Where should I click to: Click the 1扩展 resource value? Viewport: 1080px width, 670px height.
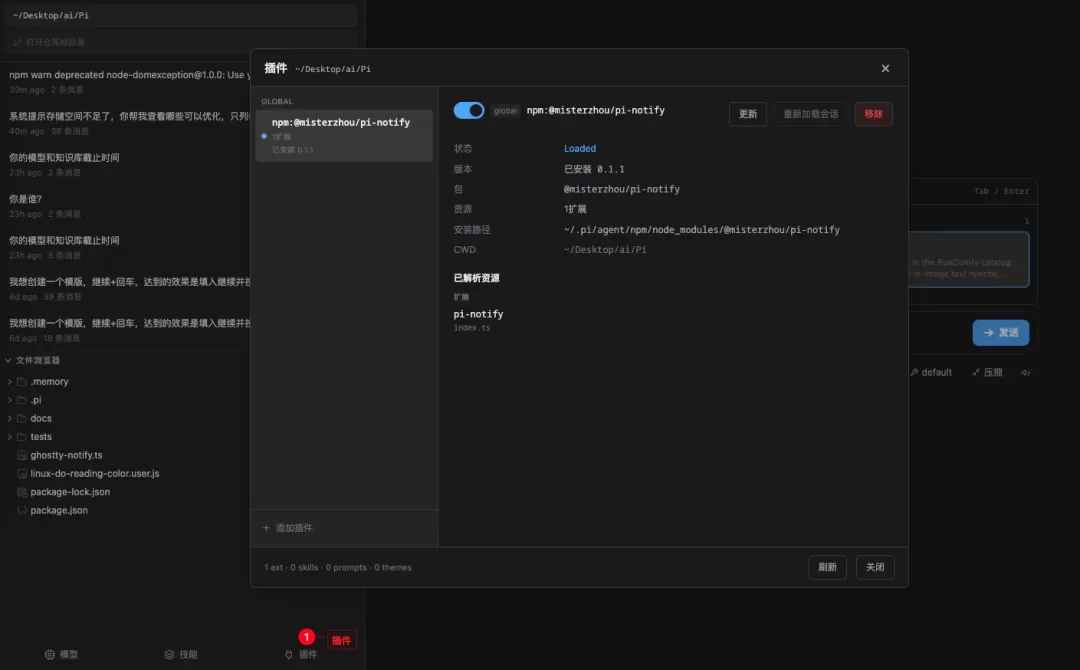click(x=575, y=209)
